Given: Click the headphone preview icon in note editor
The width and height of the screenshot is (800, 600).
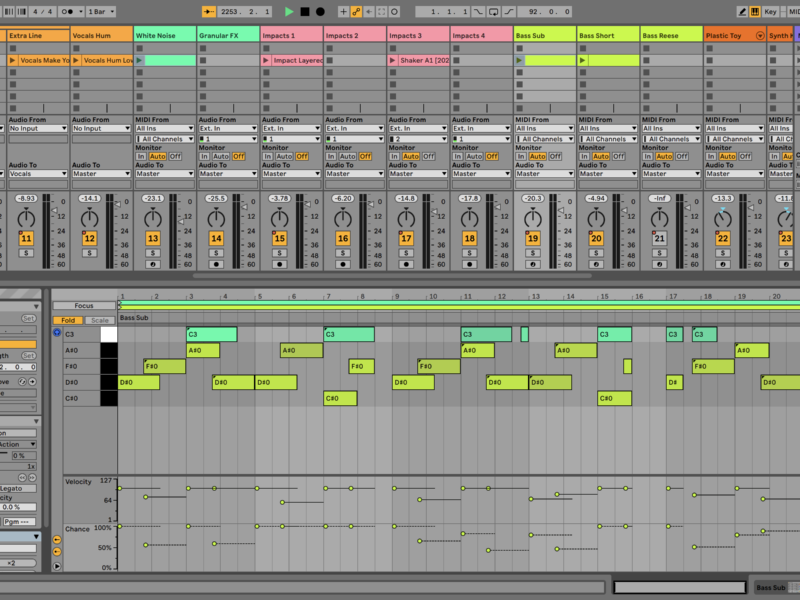Looking at the screenshot, I should pyautogui.click(x=57, y=332).
